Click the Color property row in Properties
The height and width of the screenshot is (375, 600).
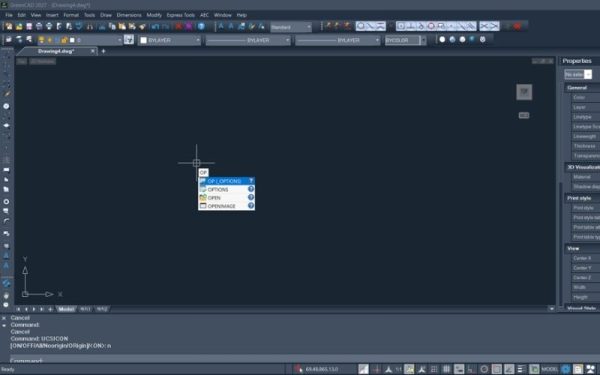(585, 97)
